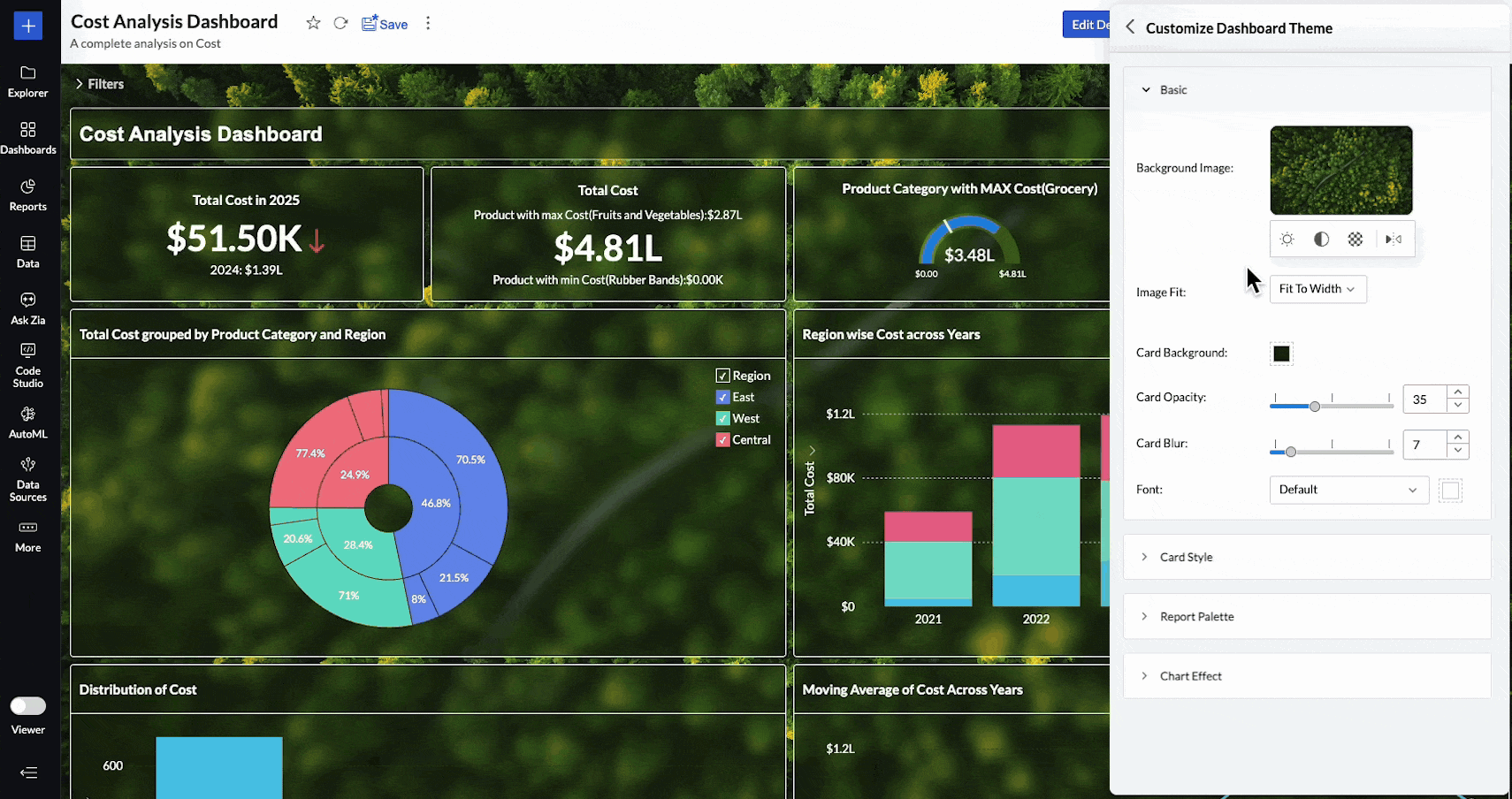Open Ask Zia from the sidebar

click(x=28, y=308)
